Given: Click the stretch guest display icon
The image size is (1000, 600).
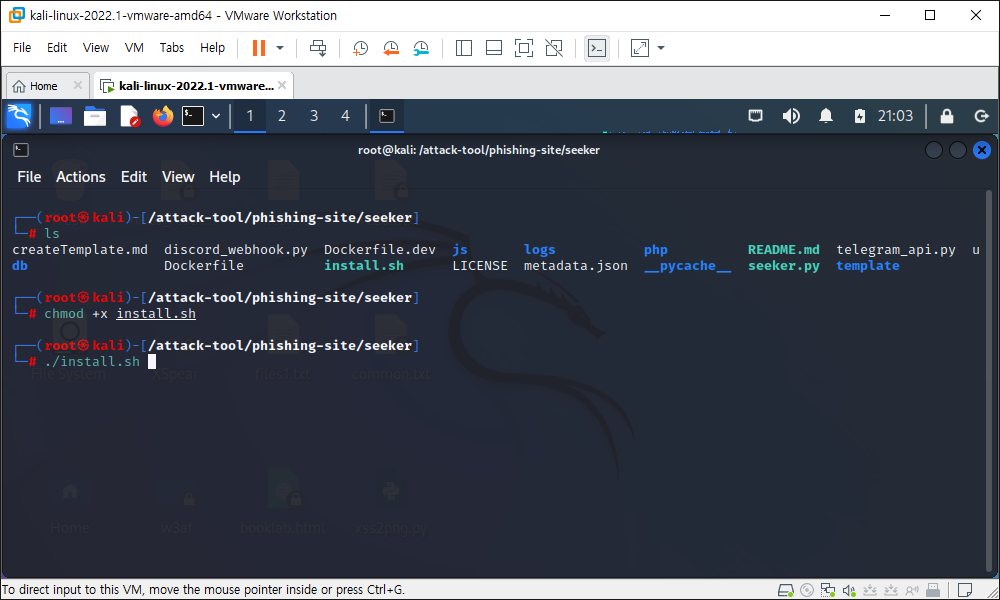Looking at the screenshot, I should click(640, 48).
